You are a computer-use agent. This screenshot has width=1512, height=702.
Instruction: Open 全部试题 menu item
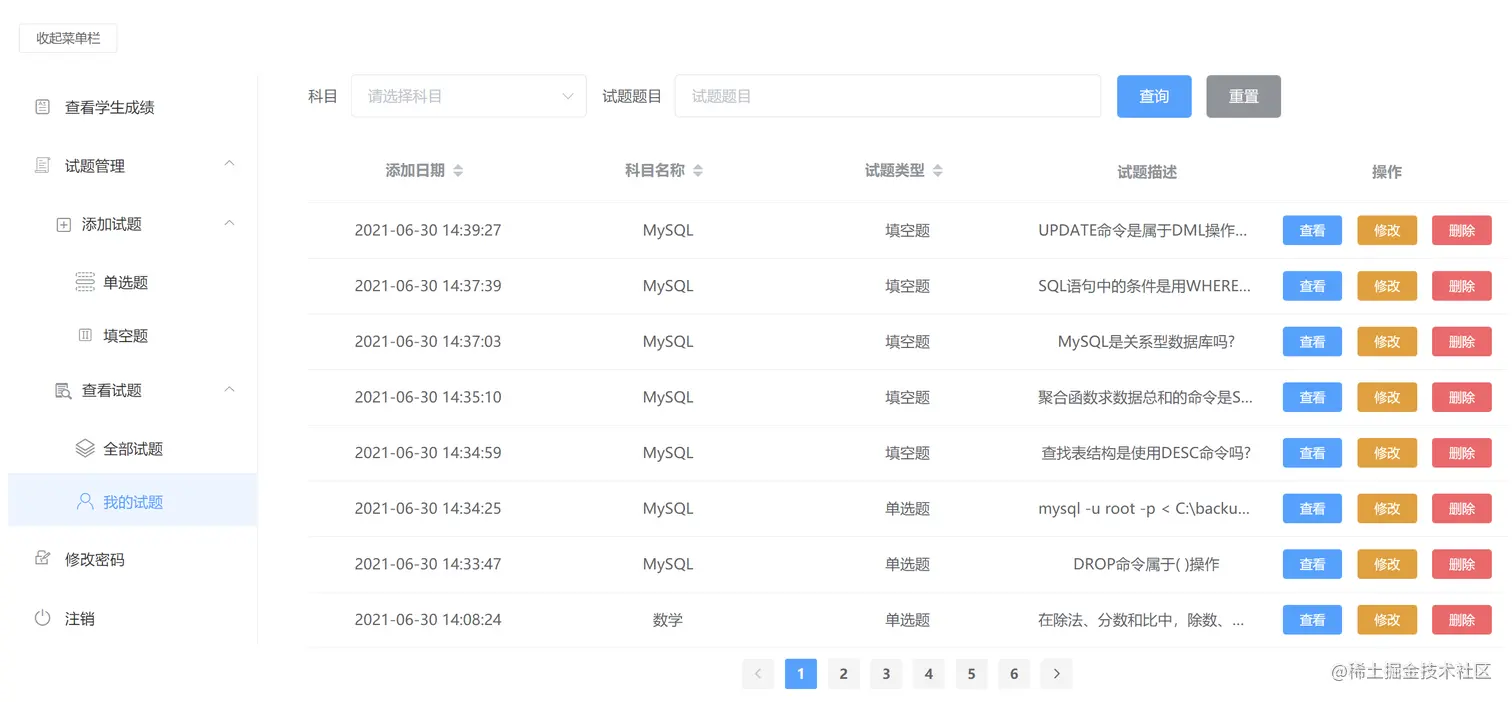click(x=132, y=448)
